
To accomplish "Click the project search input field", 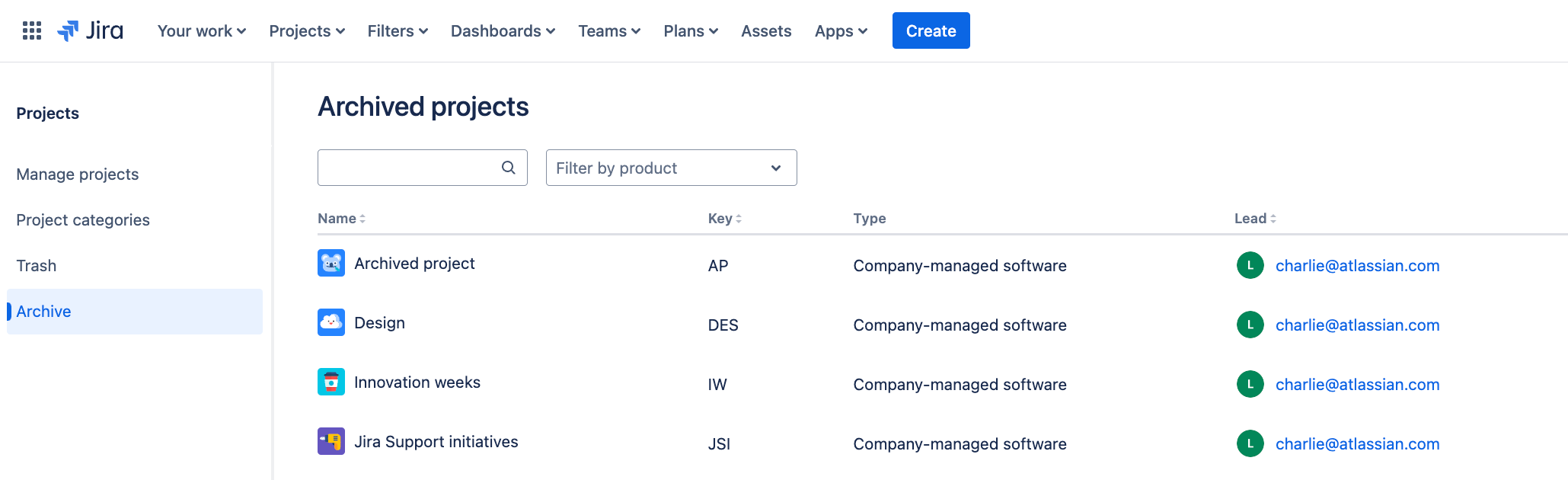I will click(423, 168).
